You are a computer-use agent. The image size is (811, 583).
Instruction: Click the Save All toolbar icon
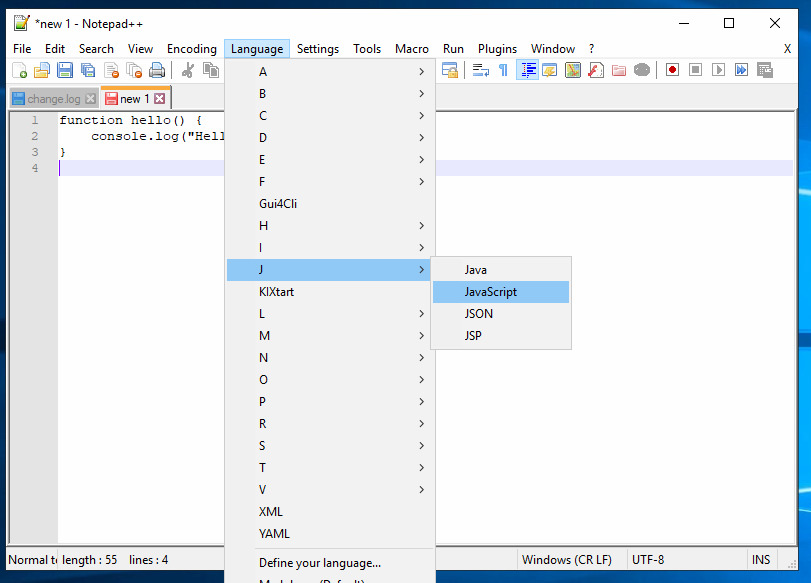coord(86,70)
